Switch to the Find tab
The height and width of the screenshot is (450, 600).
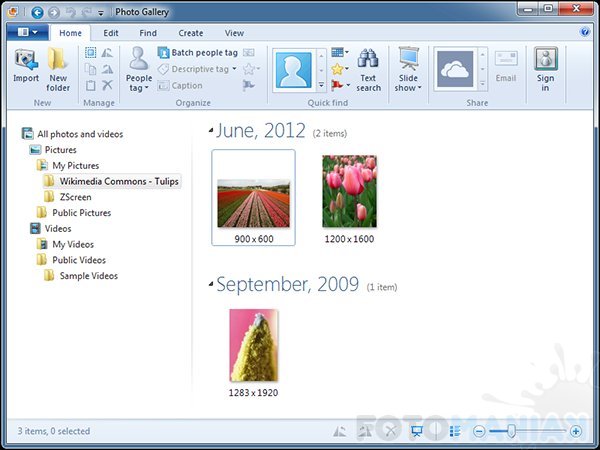(148, 33)
